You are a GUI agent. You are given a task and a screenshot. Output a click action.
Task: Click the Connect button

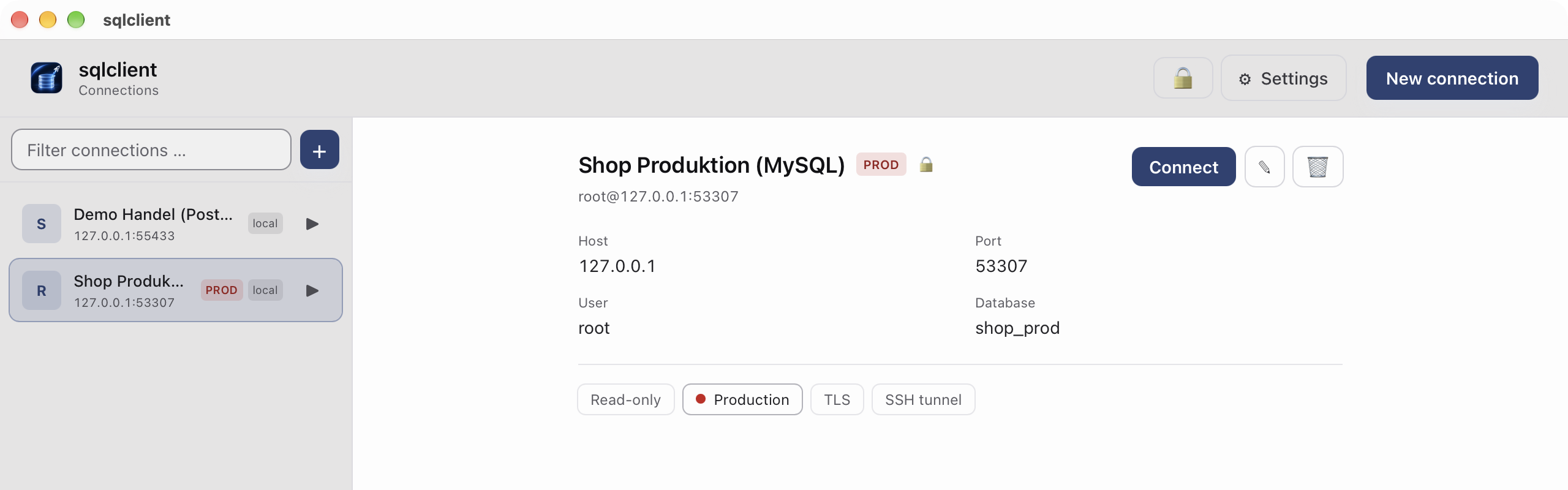1183,167
